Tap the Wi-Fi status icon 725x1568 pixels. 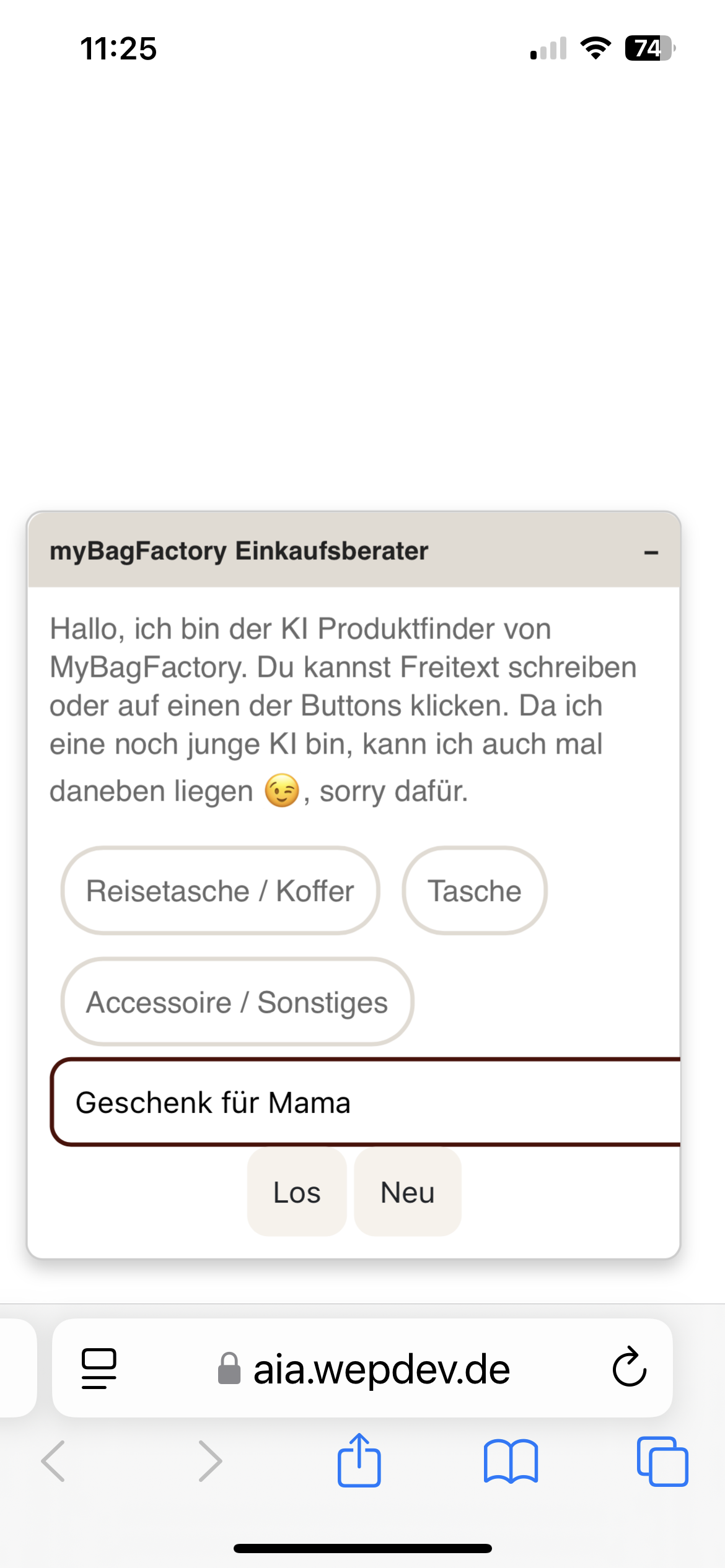(595, 48)
